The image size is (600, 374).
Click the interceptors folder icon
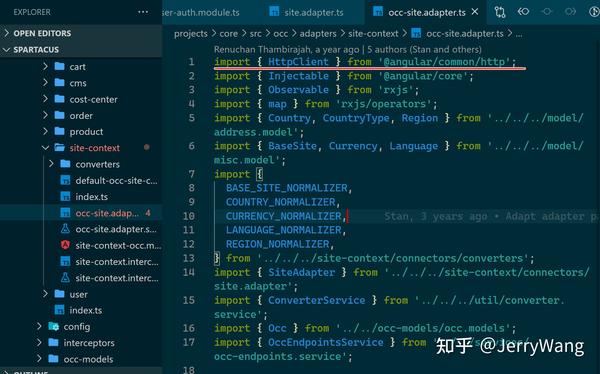point(54,343)
